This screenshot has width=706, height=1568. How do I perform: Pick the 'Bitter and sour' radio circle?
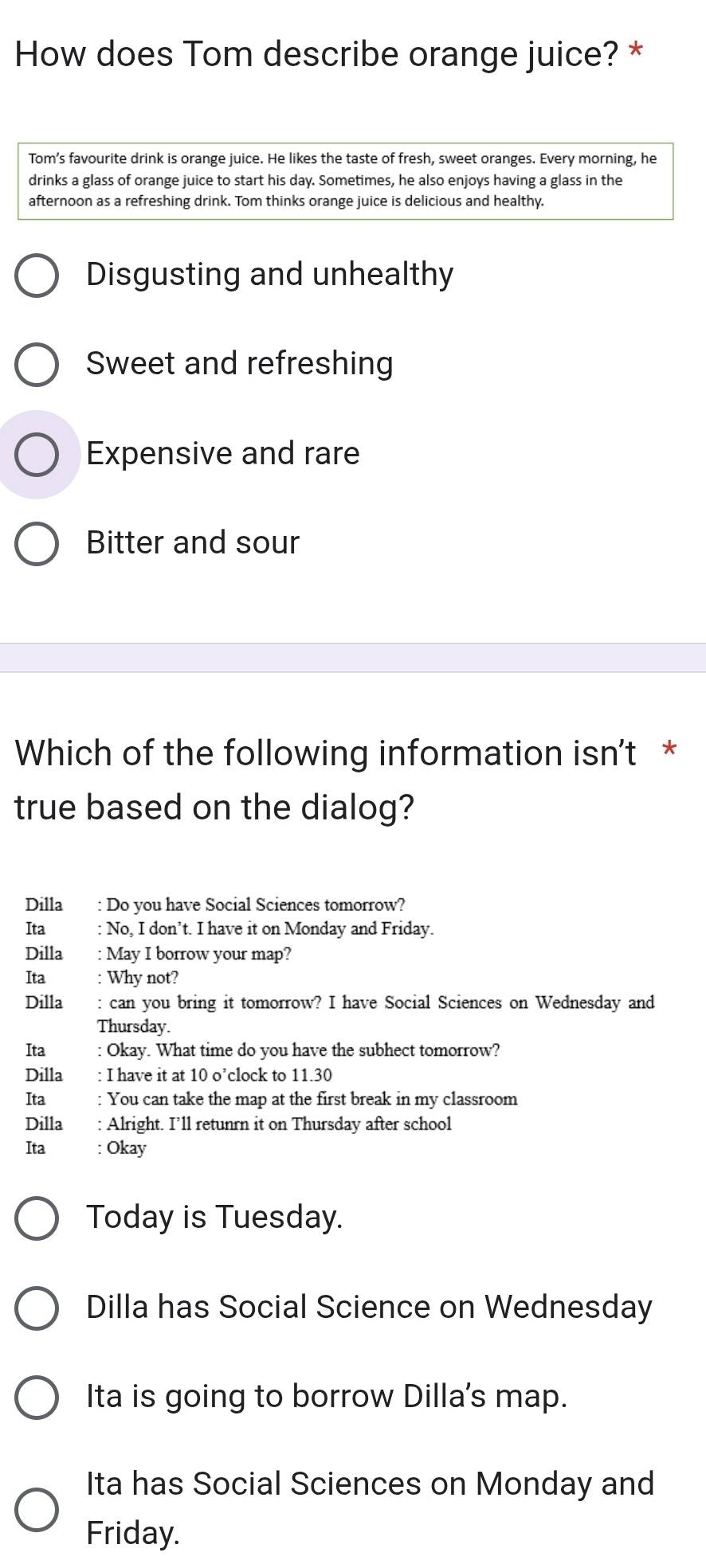(37, 544)
